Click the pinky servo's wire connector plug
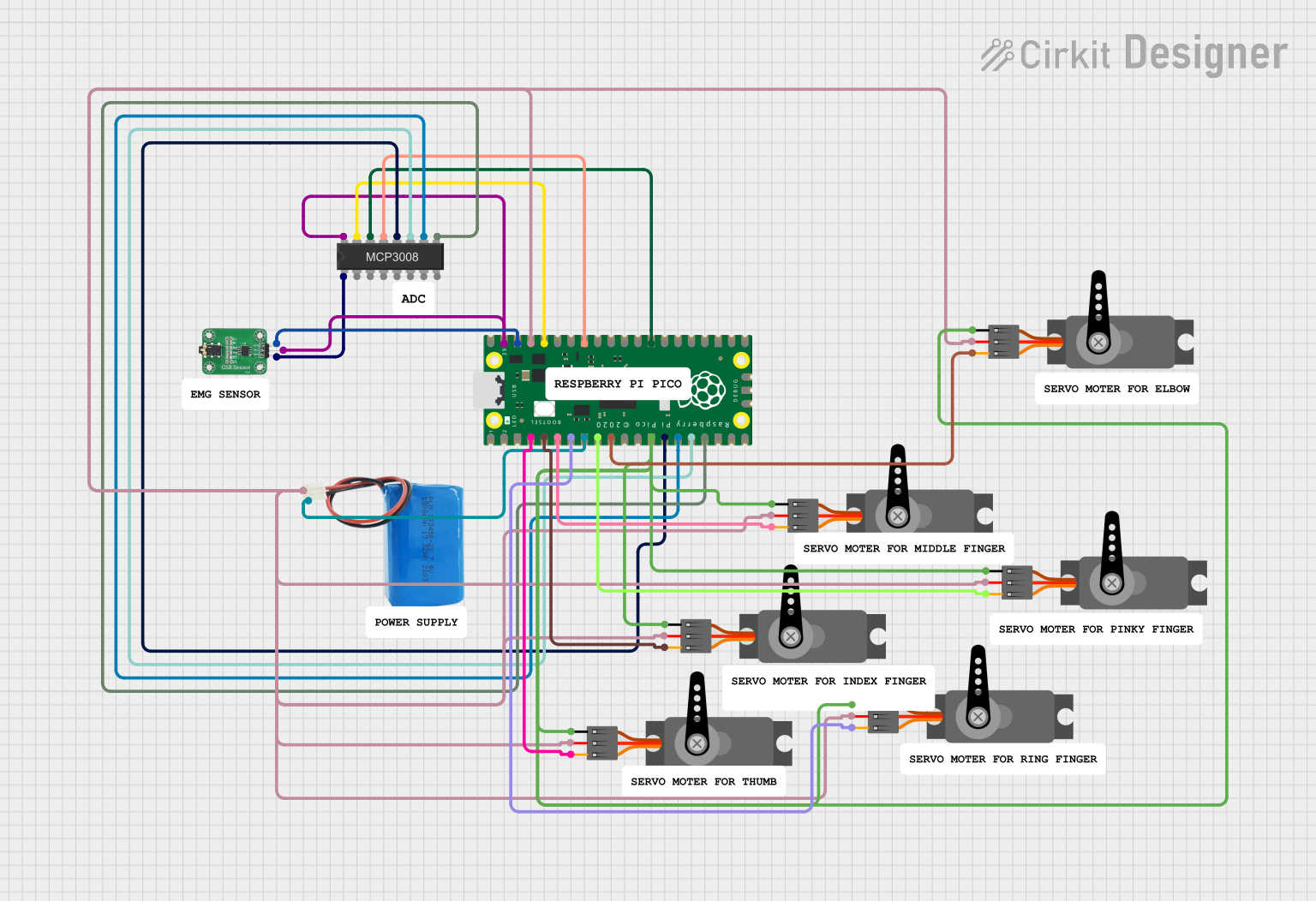The width and height of the screenshot is (1316, 901). [1018, 582]
